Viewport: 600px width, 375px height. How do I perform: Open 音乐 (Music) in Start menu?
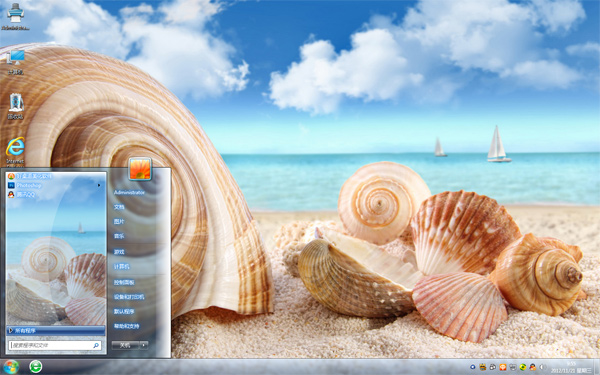pos(119,236)
